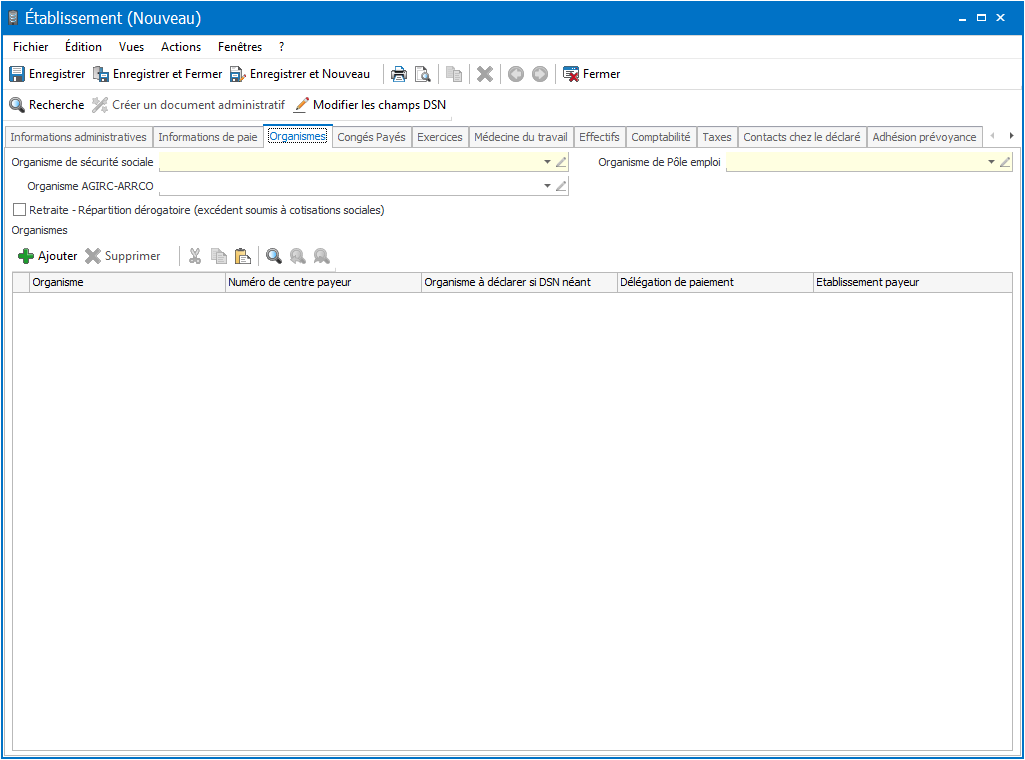Viewport: 1025px width, 760px height.
Task: Click the magnifier search icon in grid toolbar
Action: [x=274, y=256]
